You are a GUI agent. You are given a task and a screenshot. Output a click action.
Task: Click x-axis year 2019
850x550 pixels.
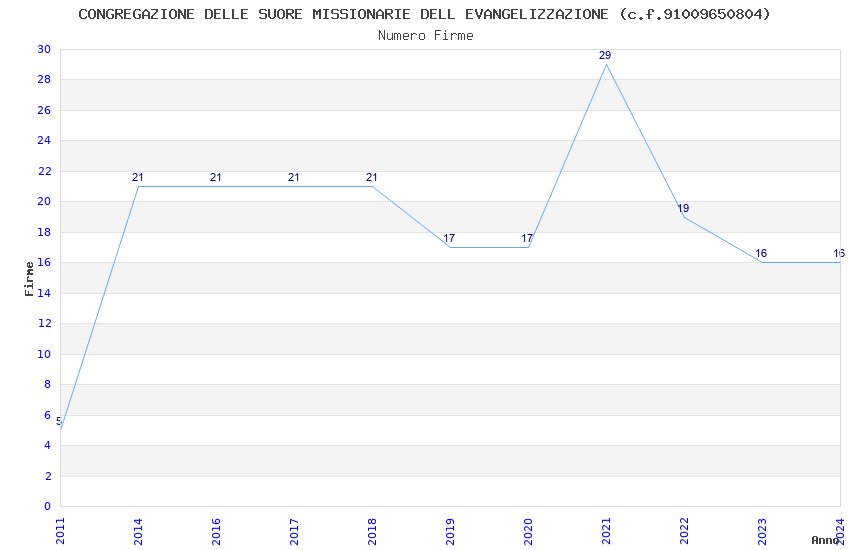coord(450,531)
